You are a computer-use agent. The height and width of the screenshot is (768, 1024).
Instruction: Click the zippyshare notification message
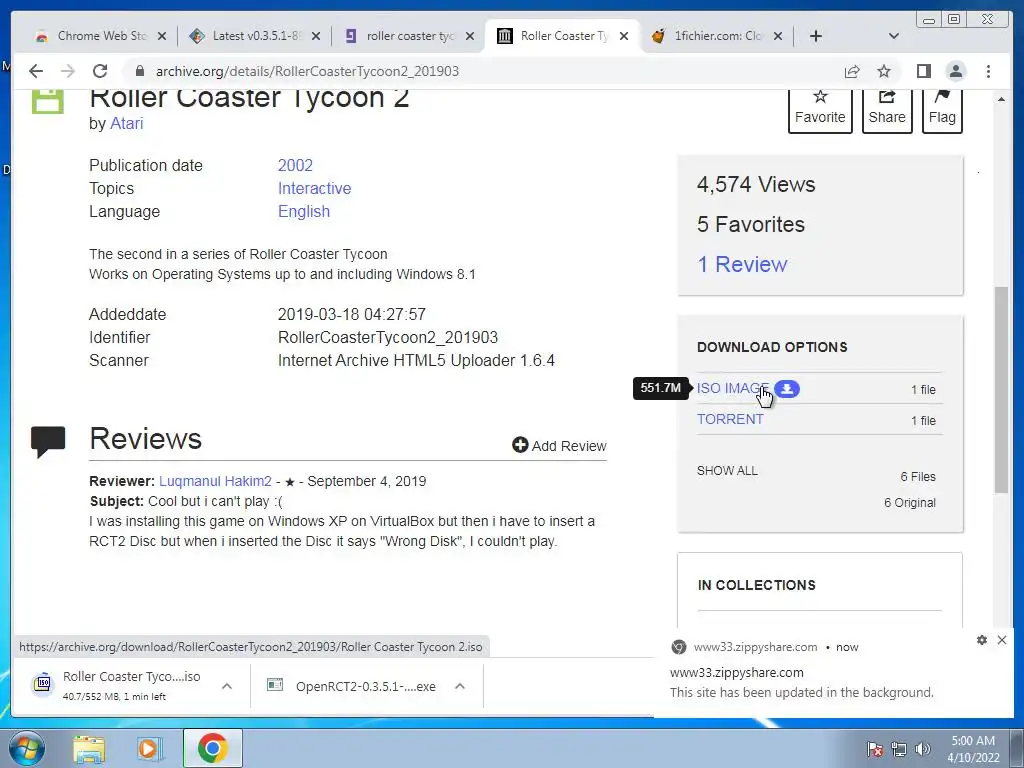coord(801,692)
